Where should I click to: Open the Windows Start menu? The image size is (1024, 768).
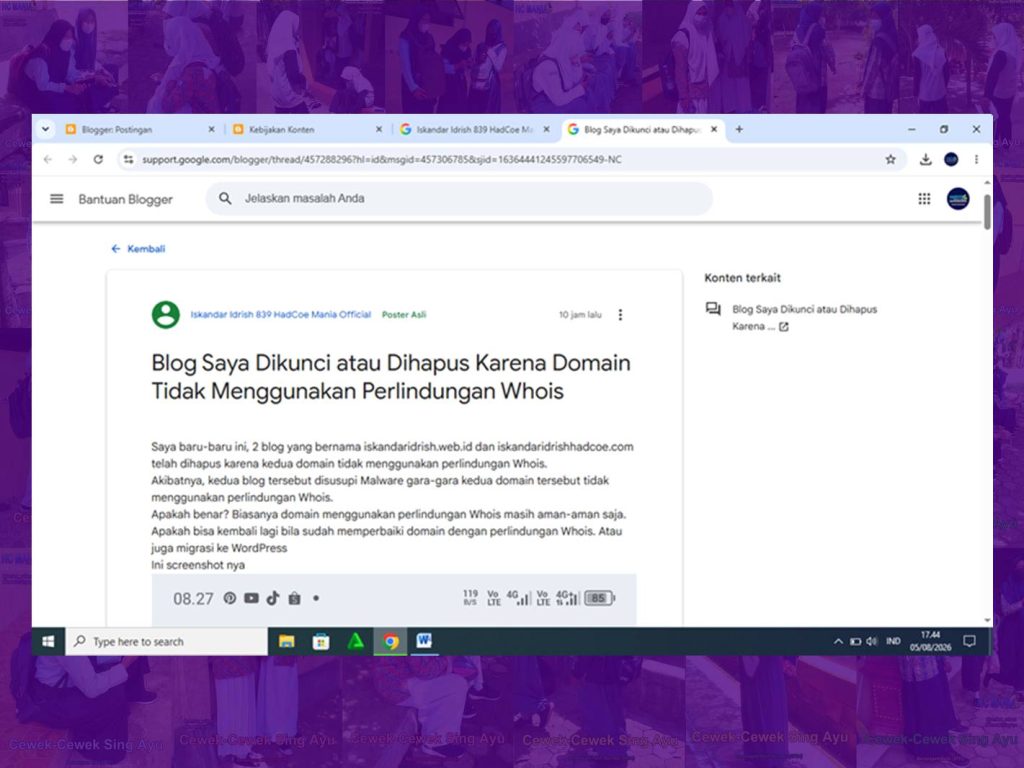[48, 641]
